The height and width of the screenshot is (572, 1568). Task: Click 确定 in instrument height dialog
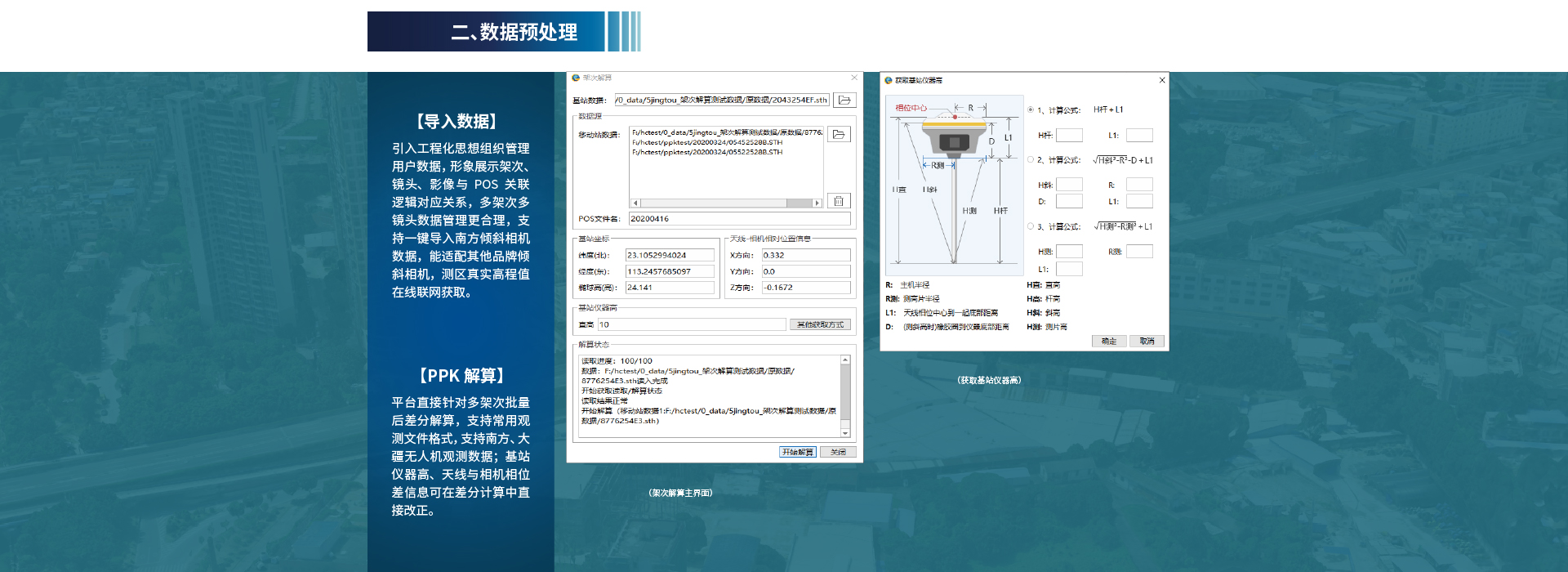point(1108,341)
